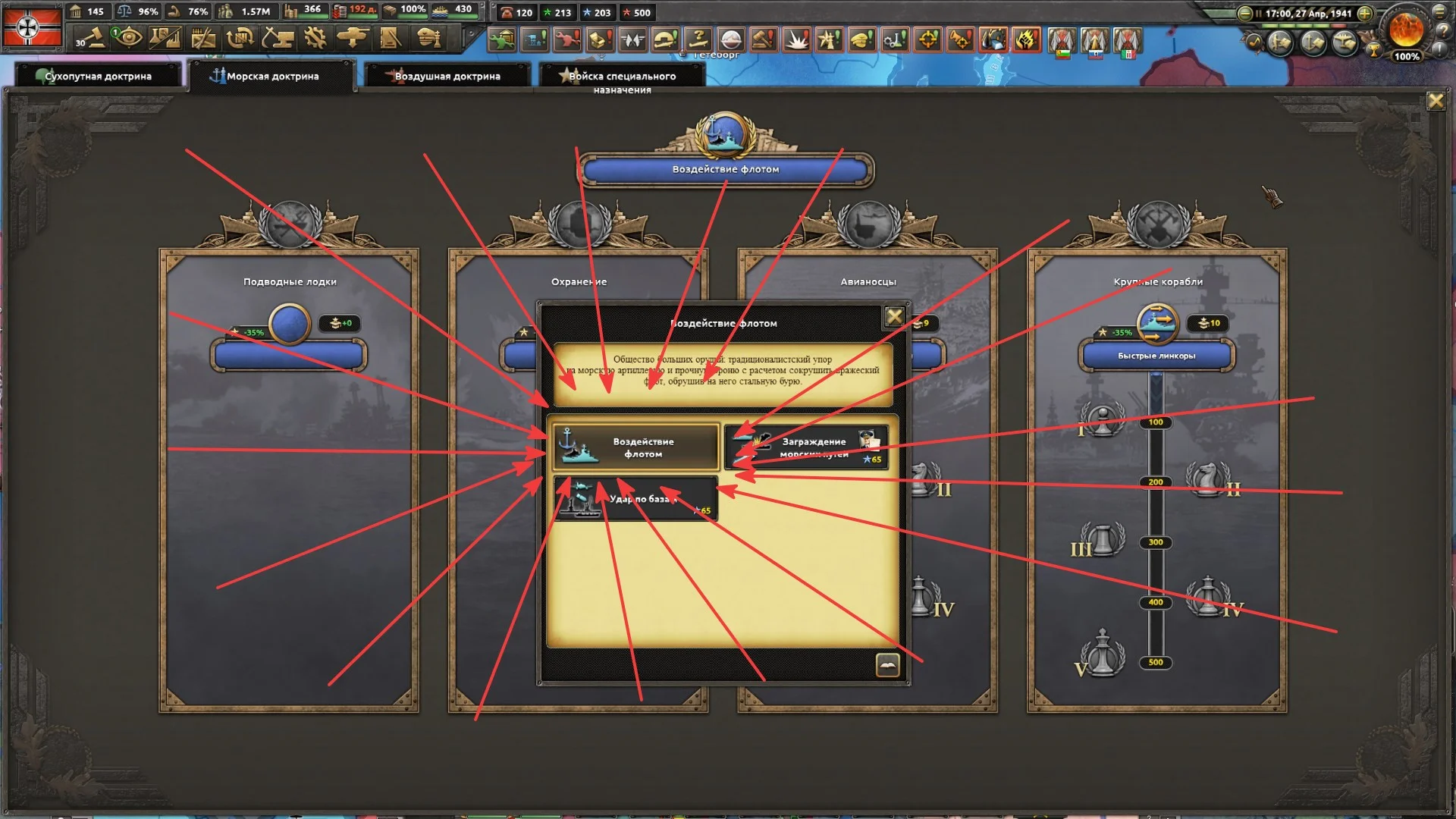The height and width of the screenshot is (819, 1456).
Task: Increase game speed with plus button
Action: point(1364,14)
